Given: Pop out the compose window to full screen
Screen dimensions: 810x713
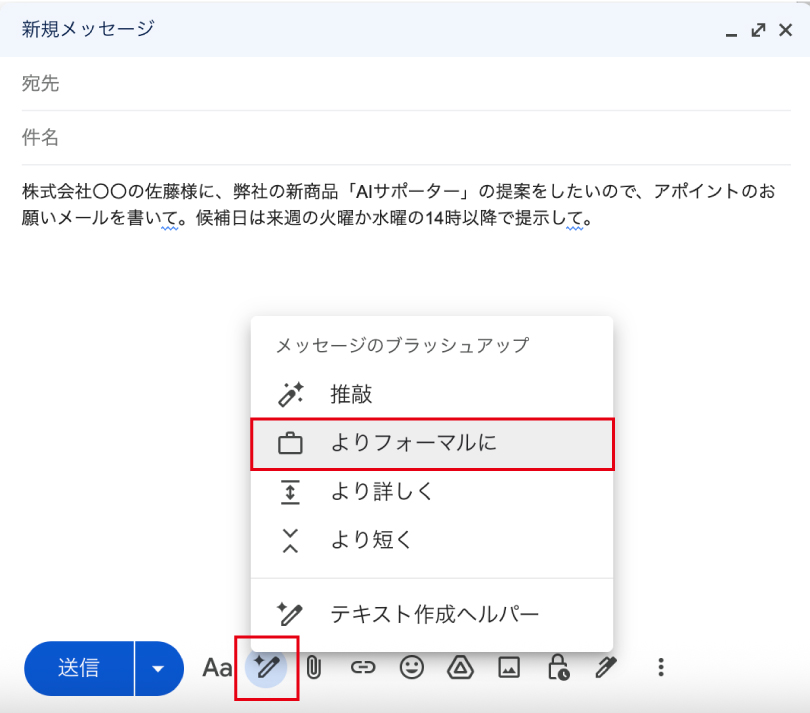Looking at the screenshot, I should [758, 30].
